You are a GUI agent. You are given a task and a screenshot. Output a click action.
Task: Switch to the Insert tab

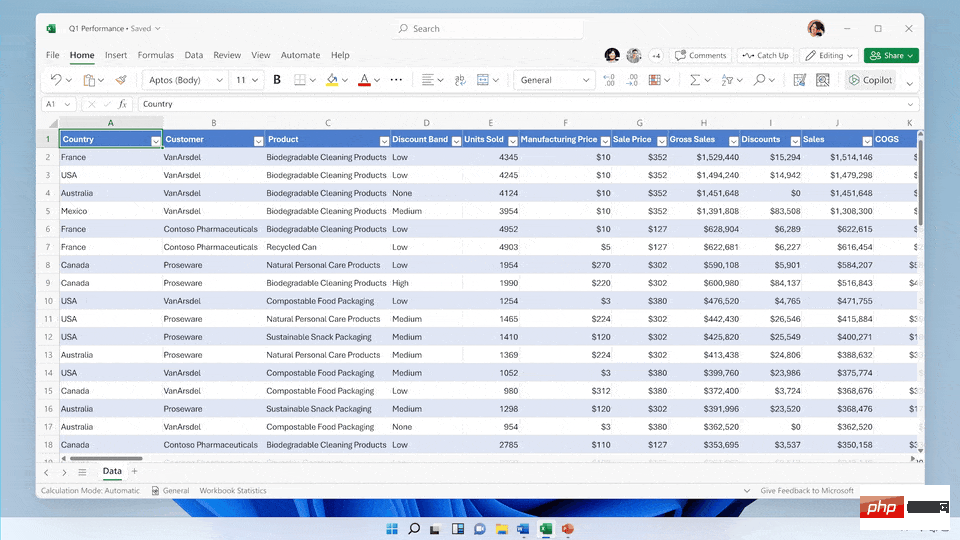[116, 55]
